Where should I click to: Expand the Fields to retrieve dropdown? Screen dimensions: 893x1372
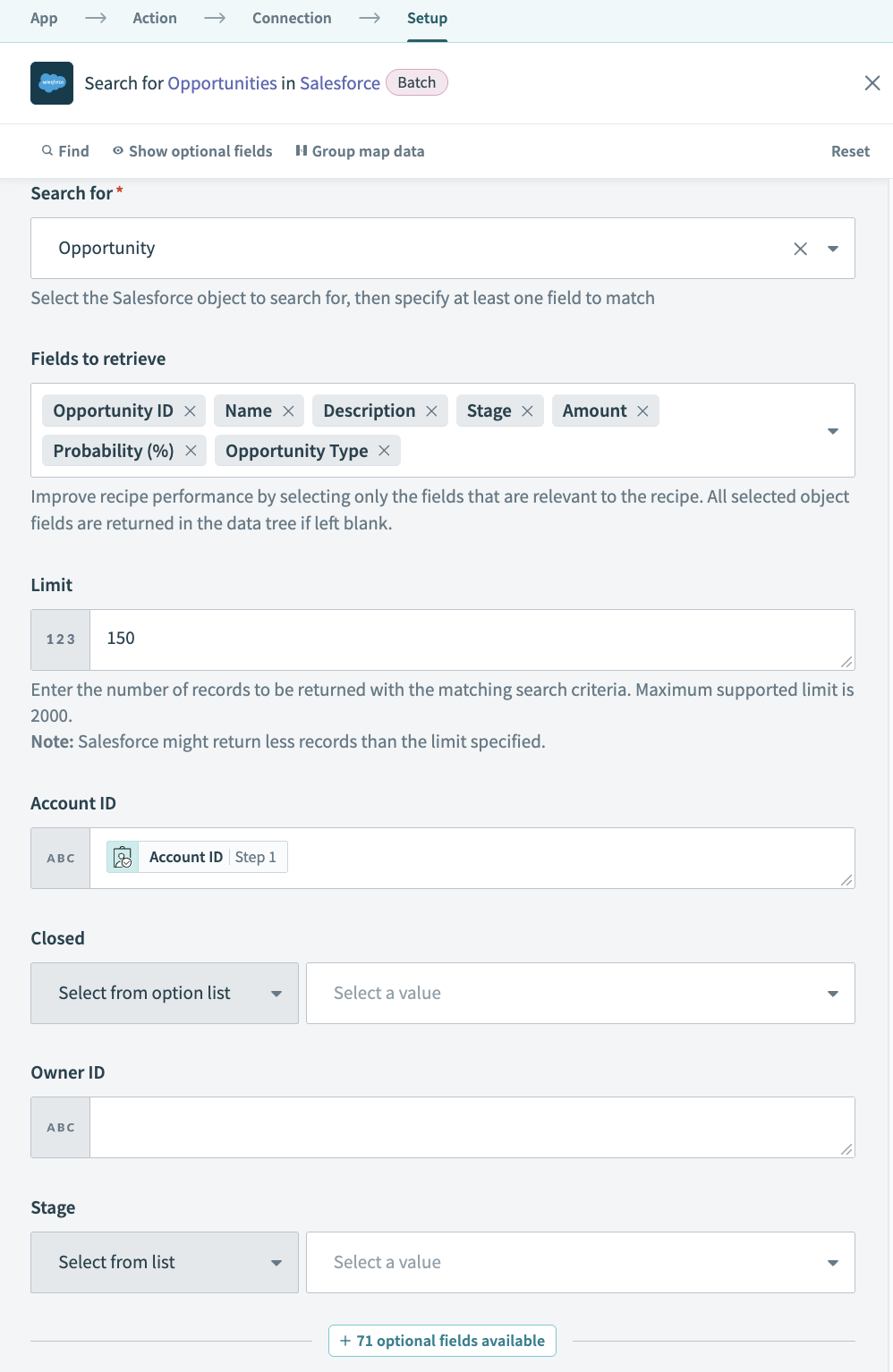tap(831, 430)
